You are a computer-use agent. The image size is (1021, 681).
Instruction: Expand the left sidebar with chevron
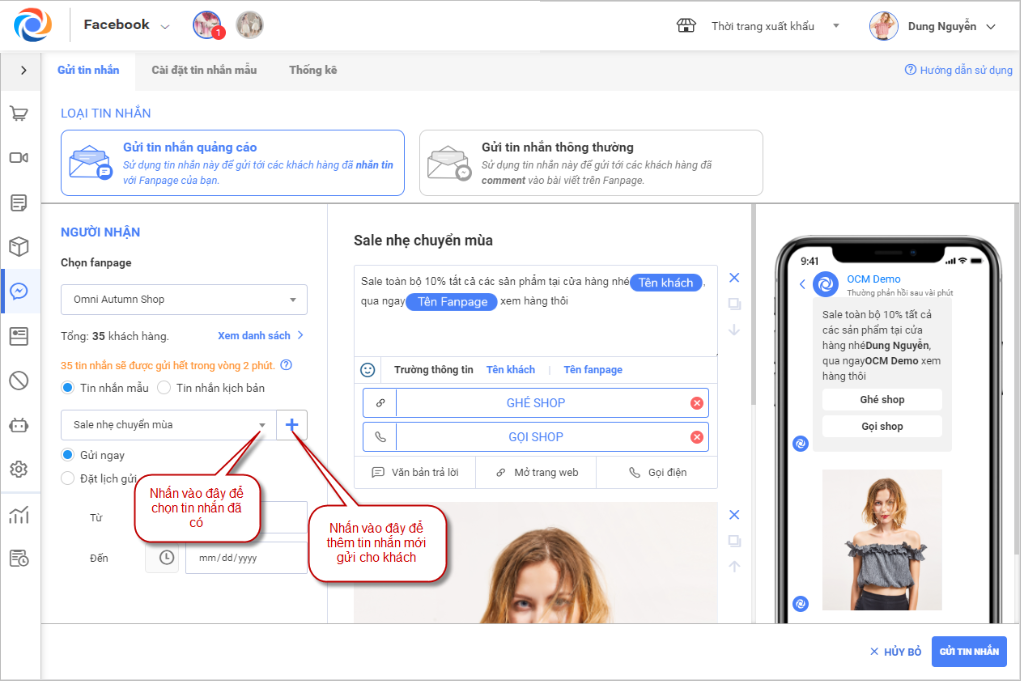23,70
